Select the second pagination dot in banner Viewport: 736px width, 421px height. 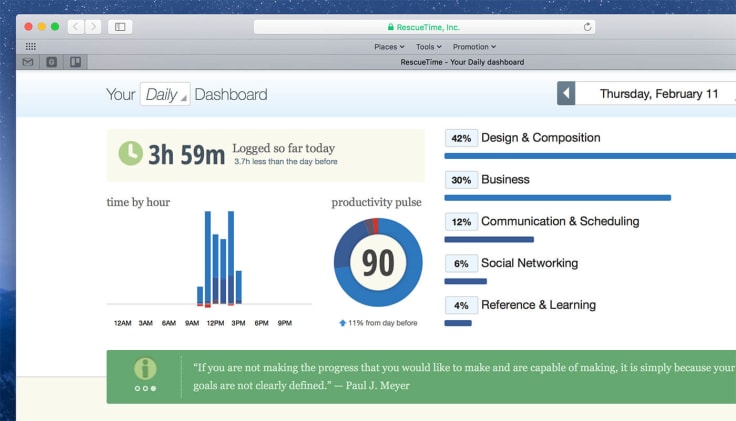coord(145,388)
